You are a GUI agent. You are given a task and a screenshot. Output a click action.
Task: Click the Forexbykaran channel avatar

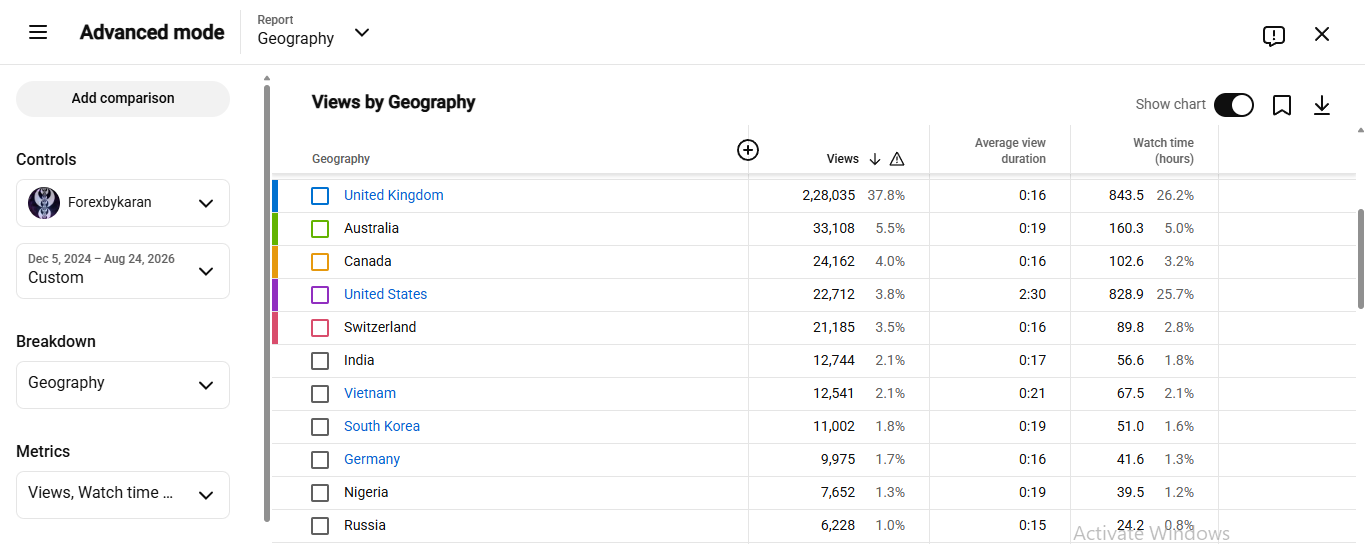44,203
